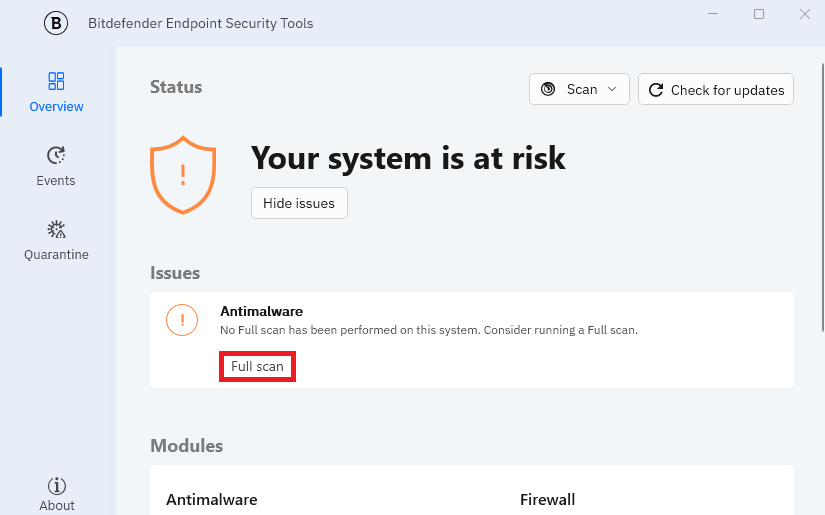Click the radar icon on the Scan button
Image resolution: width=825 pixels, height=515 pixels.
tap(548, 89)
